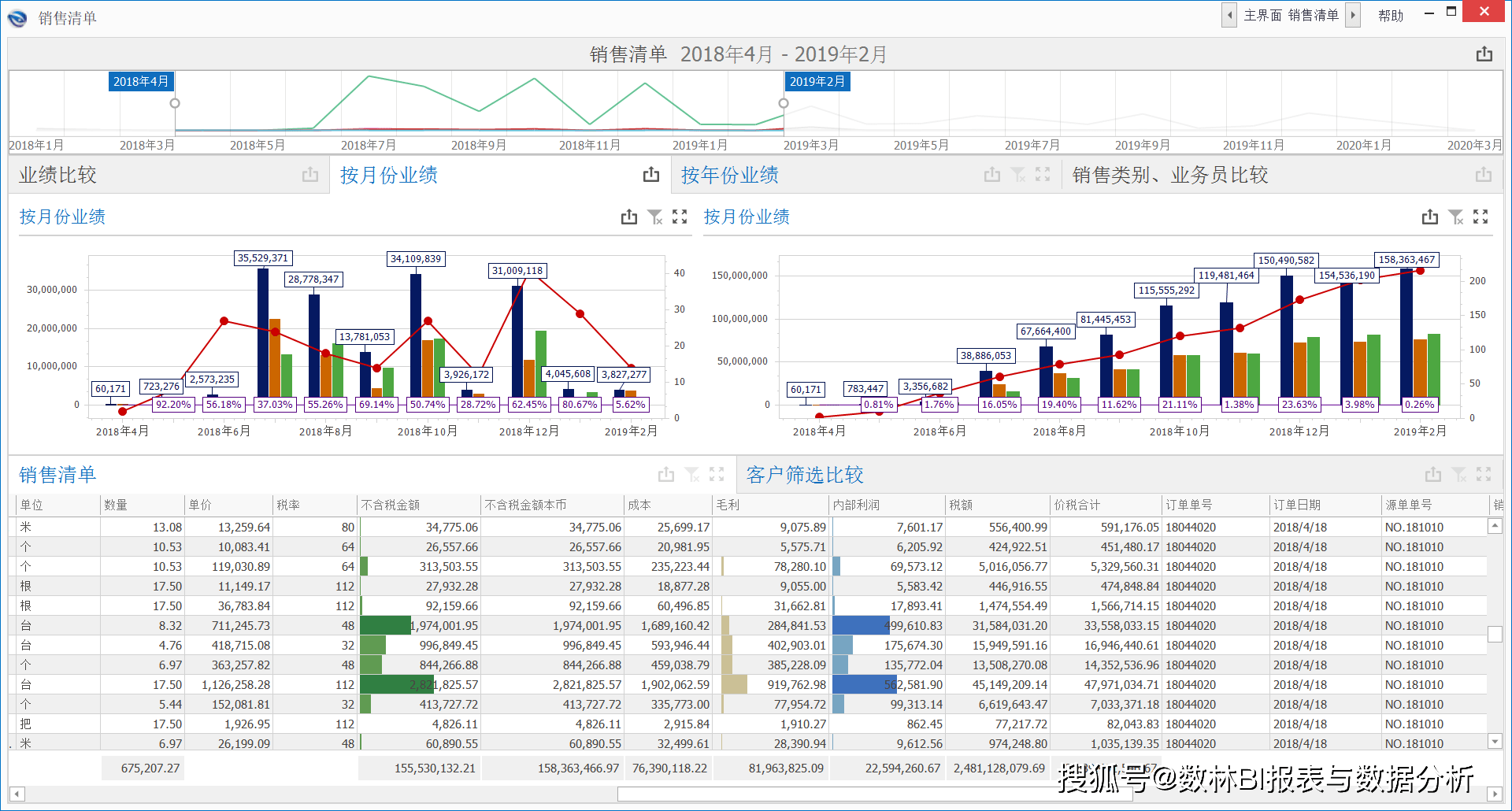1512x811 pixels.
Task: Clear filter on 客户筛选比较 panel
Action: pyautogui.click(x=1459, y=474)
